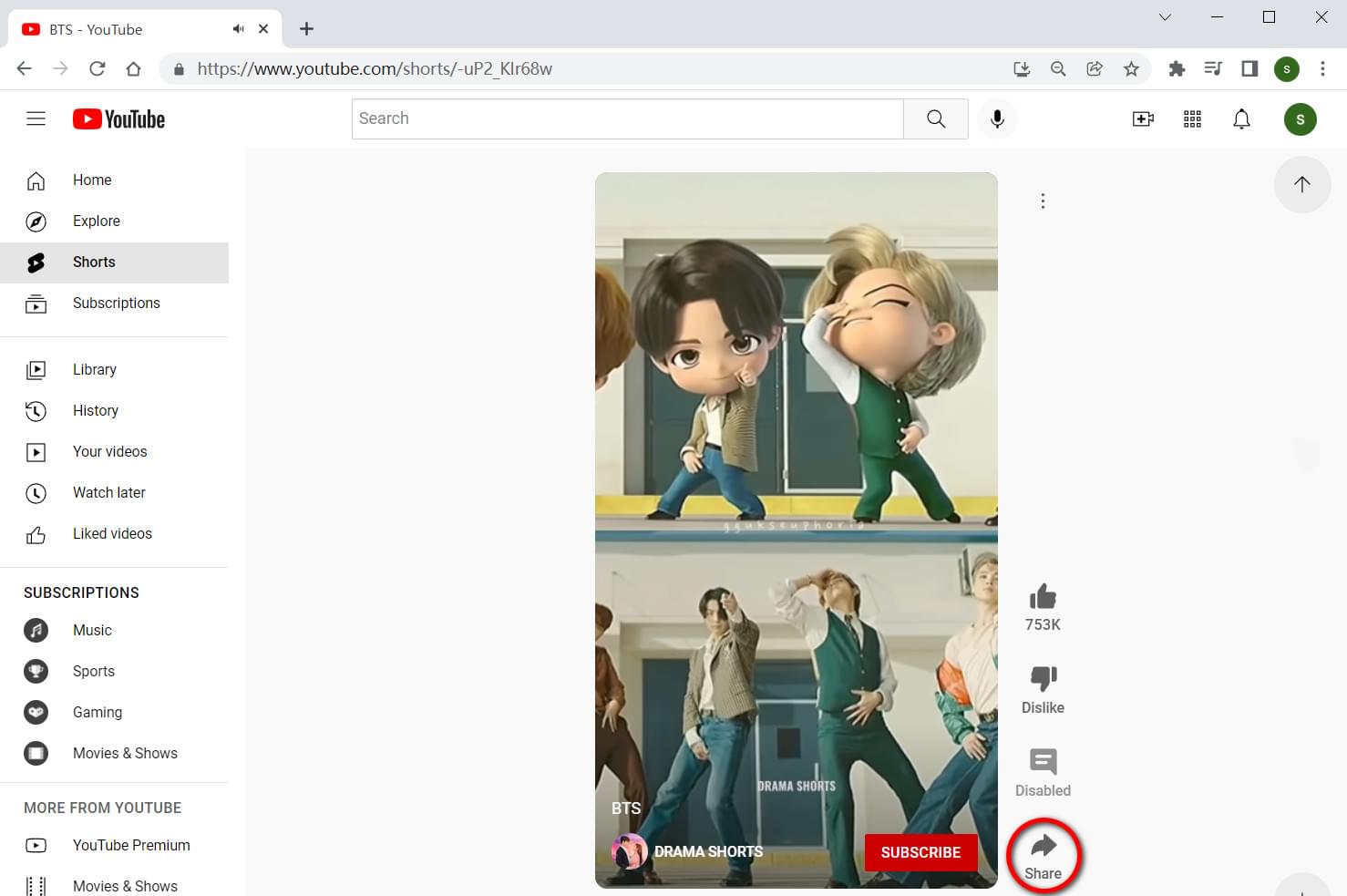Open Your videos

pyautogui.click(x=115, y=452)
